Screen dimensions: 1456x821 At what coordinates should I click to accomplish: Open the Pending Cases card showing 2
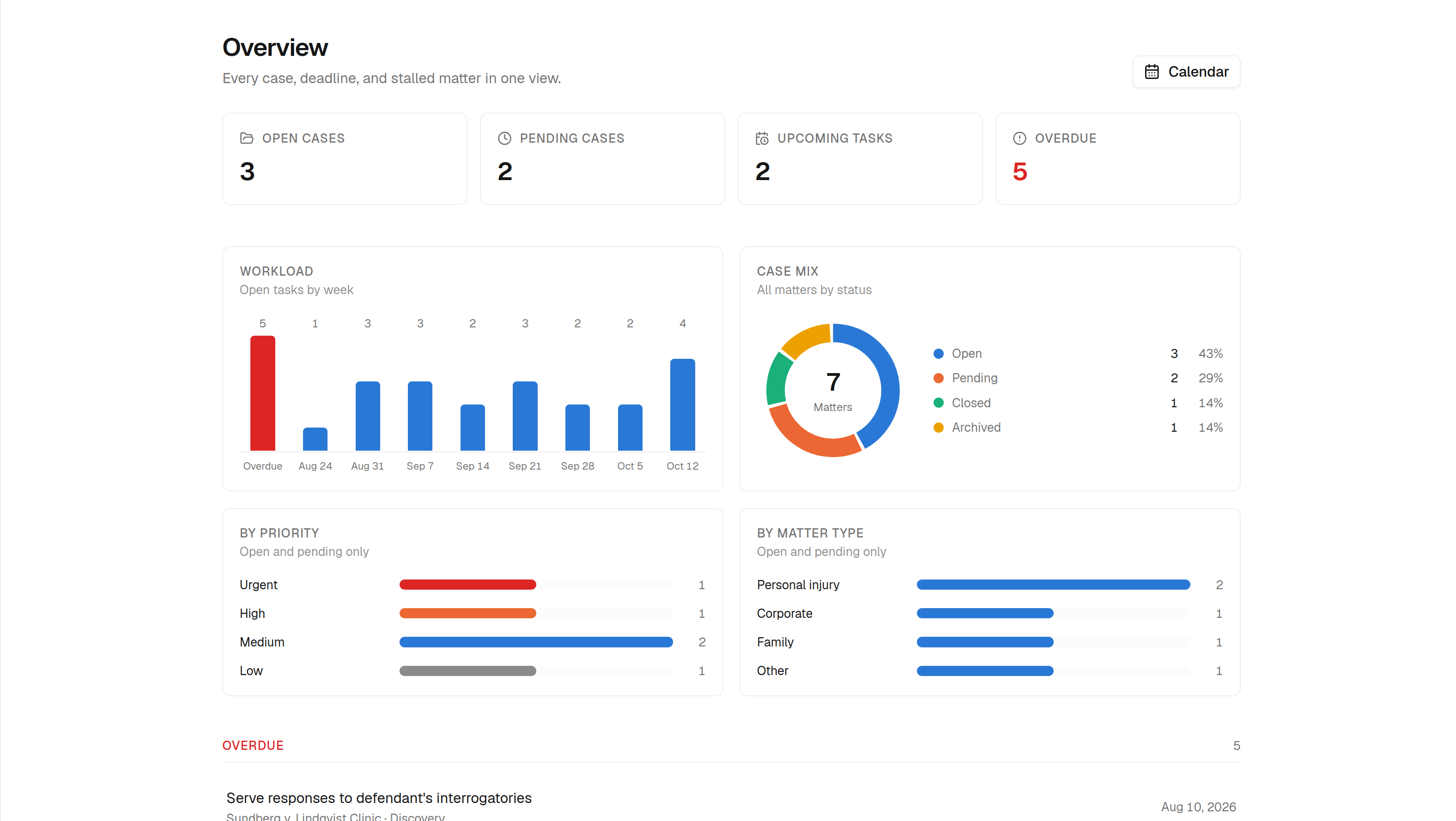602,159
